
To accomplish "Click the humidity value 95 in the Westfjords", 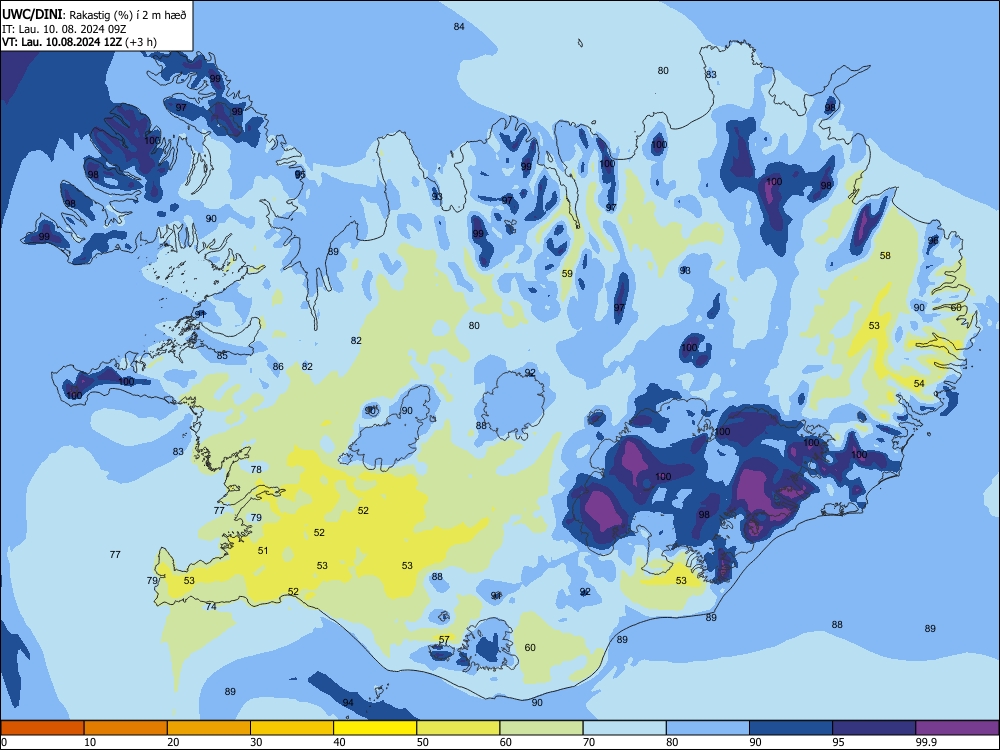I will 300,174.
